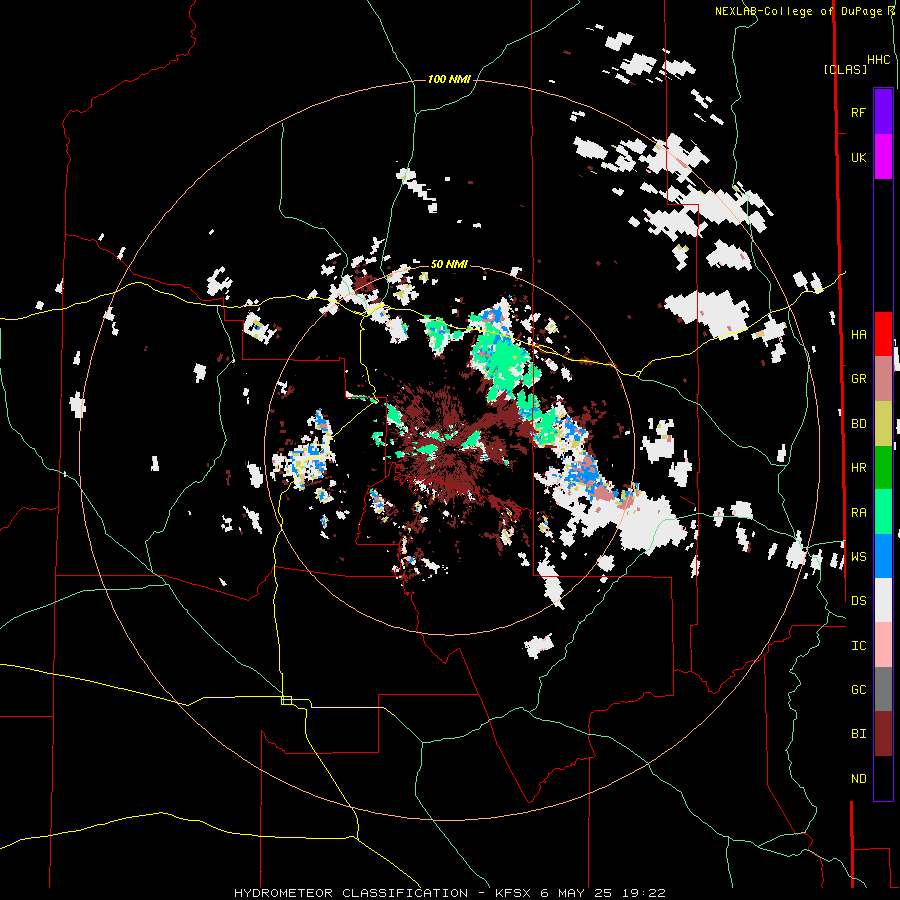Click the HYDROMETEOR CLASSIFICATION title text
This screenshot has height=900, width=900.
point(351,893)
